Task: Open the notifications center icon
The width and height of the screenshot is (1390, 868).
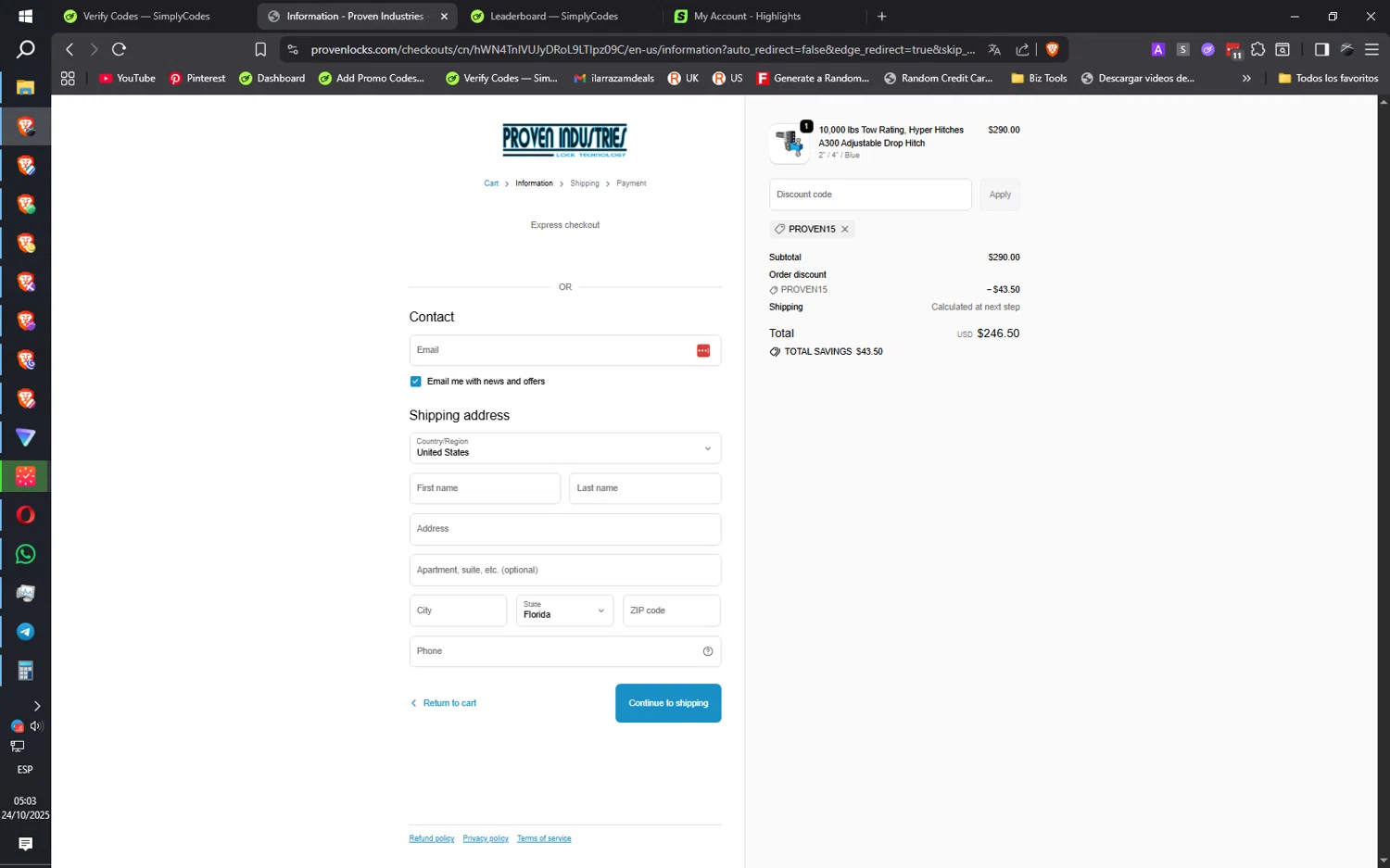Action: [x=25, y=844]
